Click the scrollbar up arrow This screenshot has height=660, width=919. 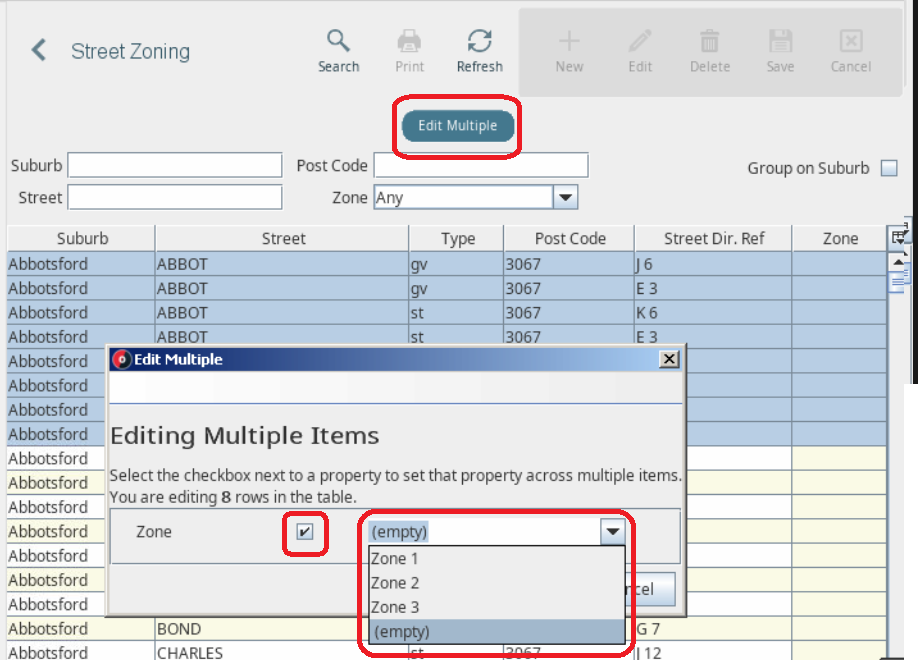point(898,261)
